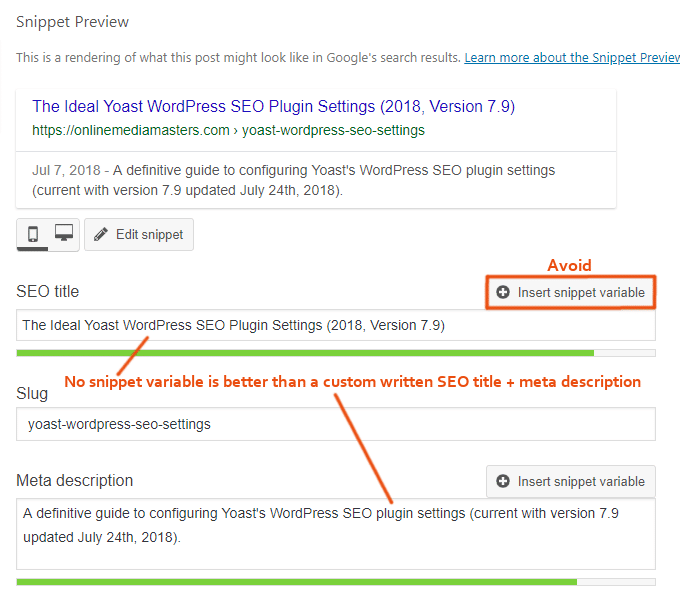Screen dimensions: 680x605
Task: Click the snippet preview description text
Action: (293, 180)
